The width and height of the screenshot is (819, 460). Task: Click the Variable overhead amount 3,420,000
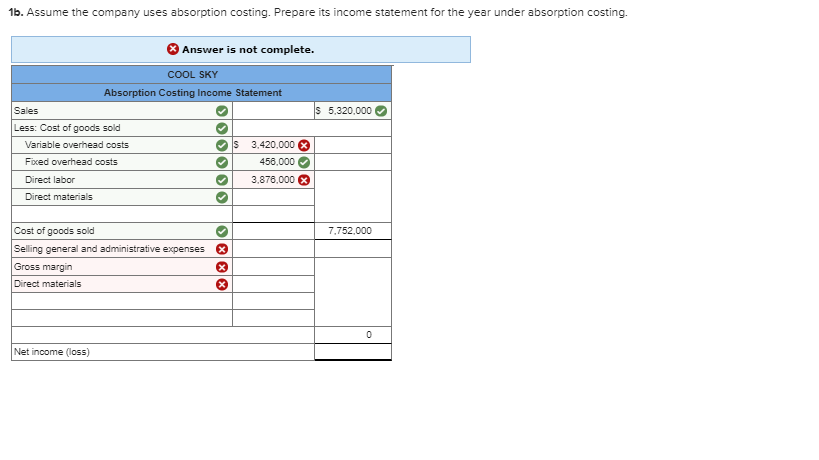pyautogui.click(x=273, y=145)
